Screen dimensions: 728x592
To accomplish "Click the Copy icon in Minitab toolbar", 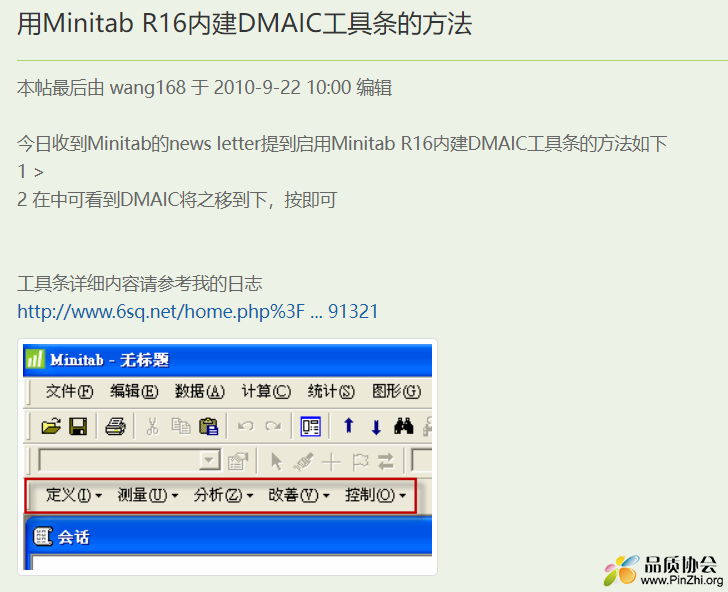I will [x=181, y=426].
